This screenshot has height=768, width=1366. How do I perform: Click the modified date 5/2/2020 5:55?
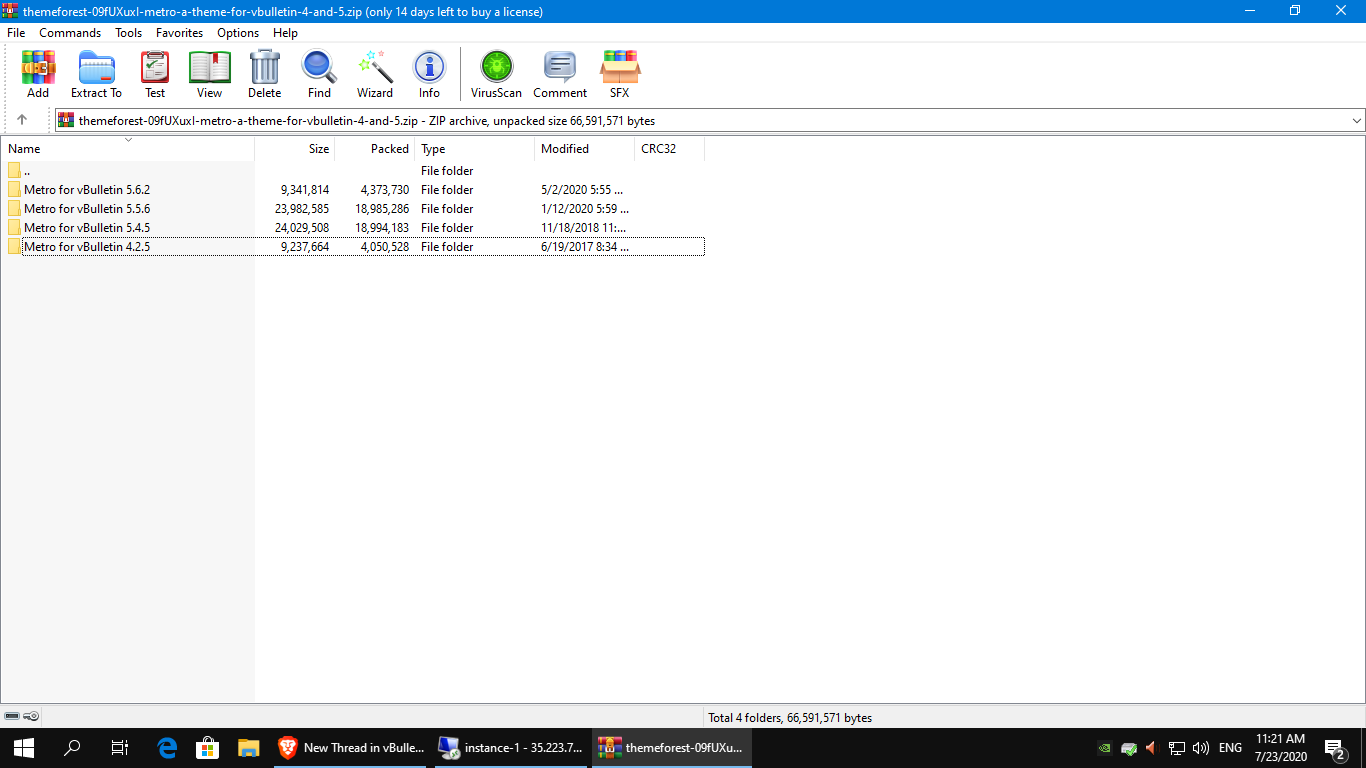[x=582, y=190]
